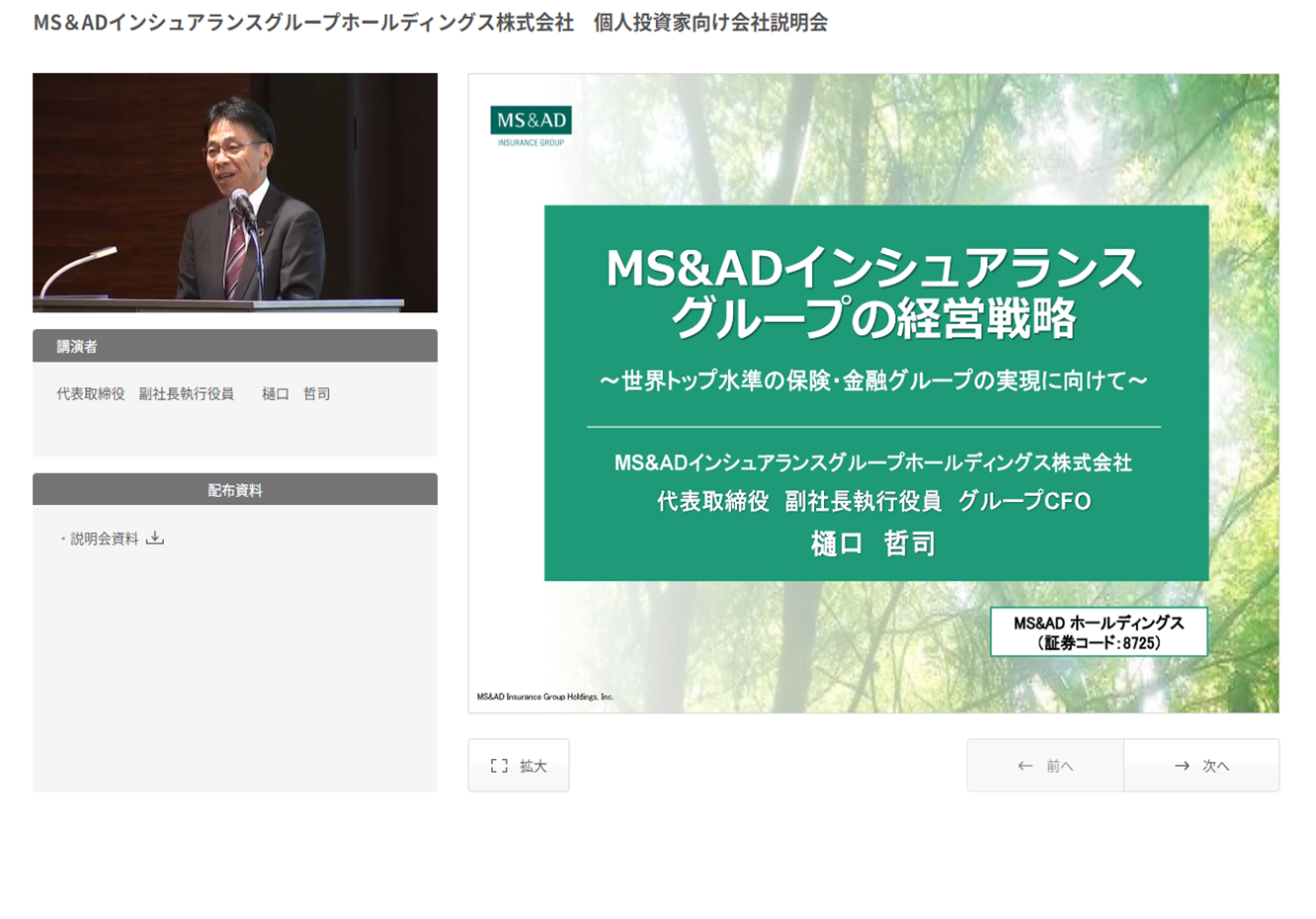Open the 説明会資料 link
Screen dimensions: 1316x919
pos(104,539)
